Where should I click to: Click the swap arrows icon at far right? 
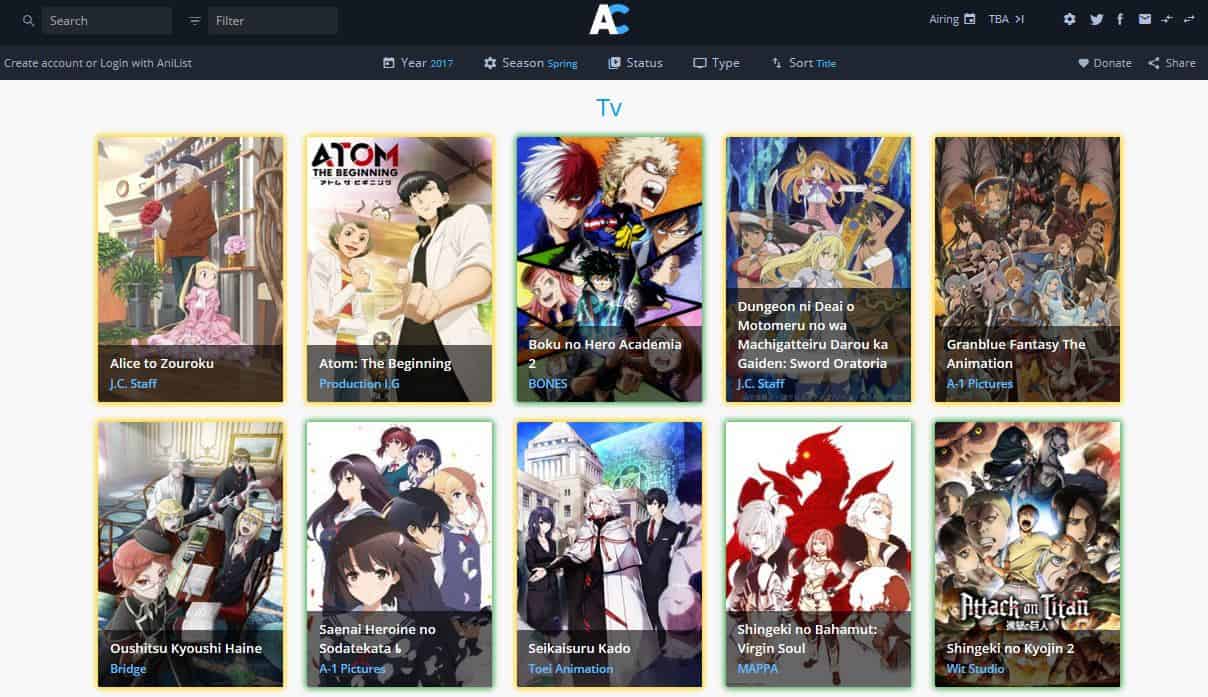[x=1189, y=19]
